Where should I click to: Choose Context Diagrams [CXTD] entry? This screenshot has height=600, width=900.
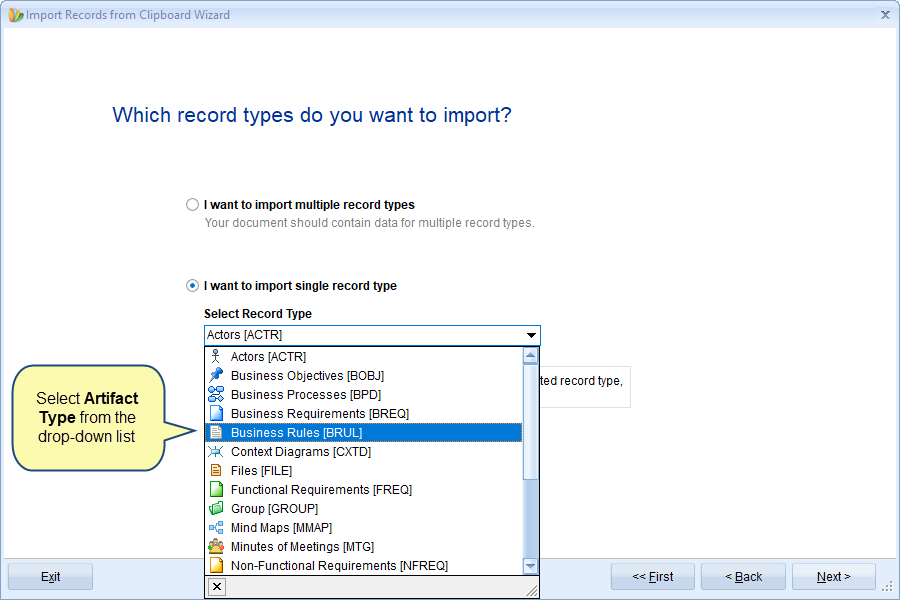pos(364,451)
